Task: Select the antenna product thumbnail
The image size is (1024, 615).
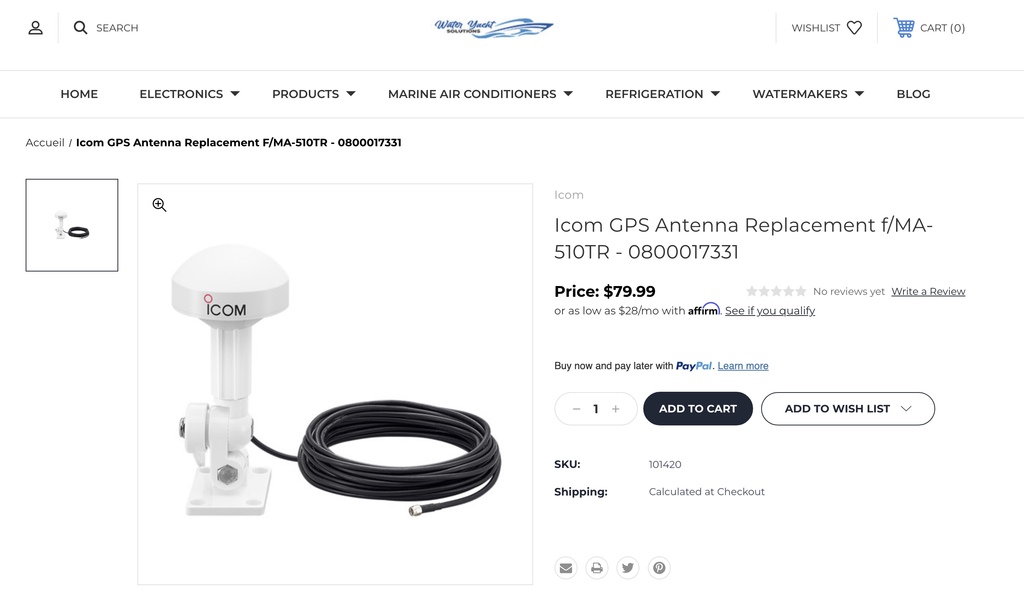Action: pyautogui.click(x=72, y=225)
